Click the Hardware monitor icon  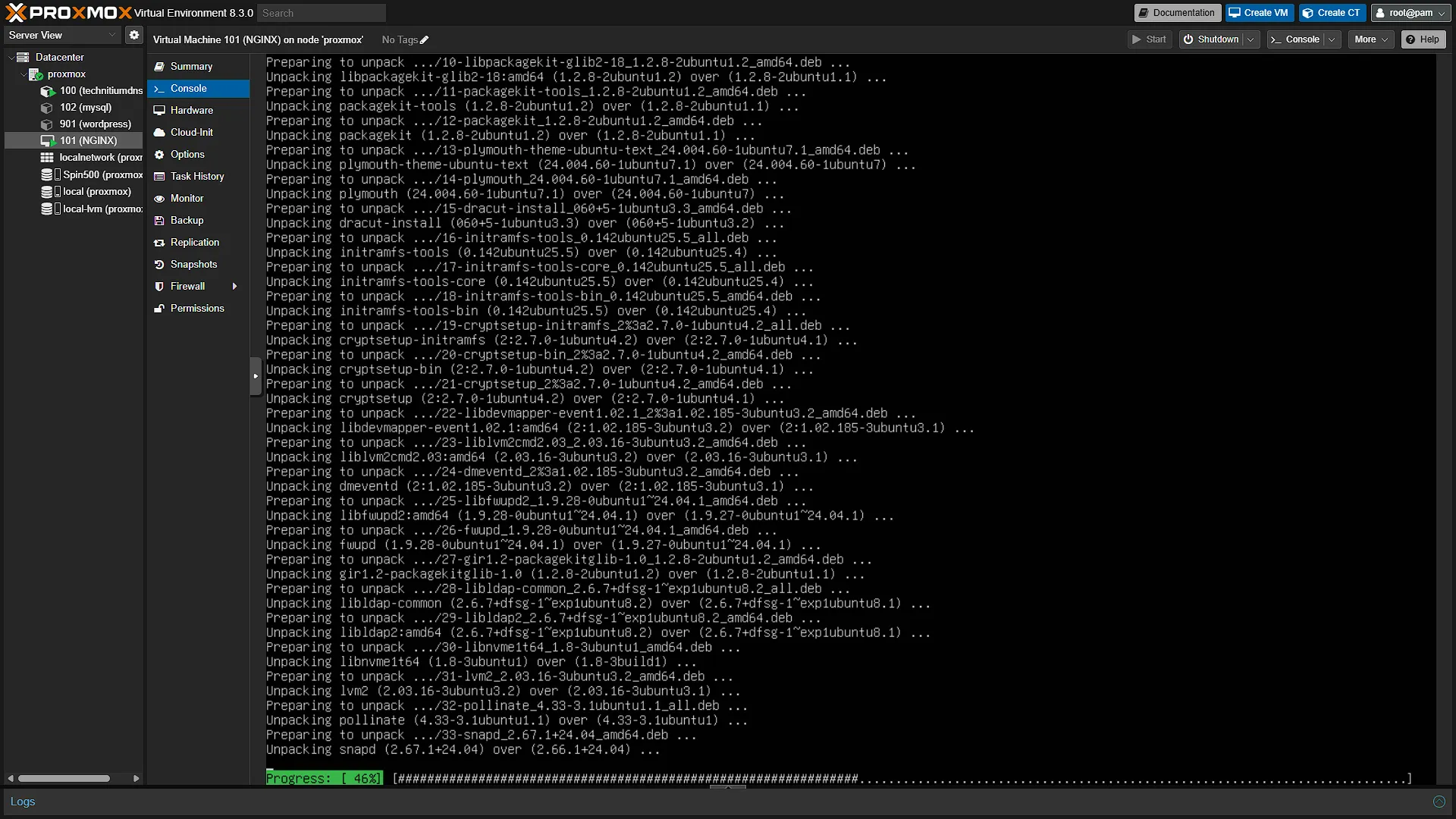(159, 111)
